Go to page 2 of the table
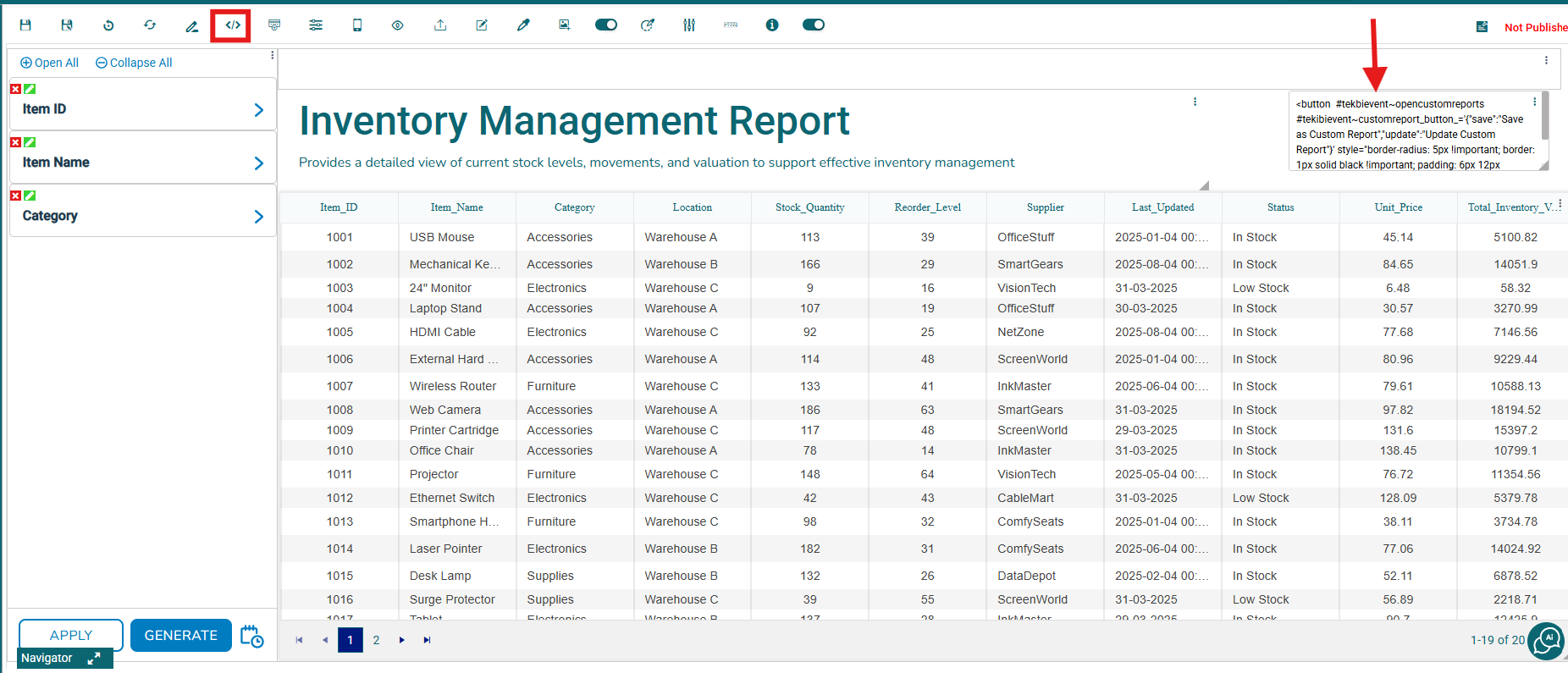This screenshot has width=1568, height=673. pyautogui.click(x=376, y=640)
